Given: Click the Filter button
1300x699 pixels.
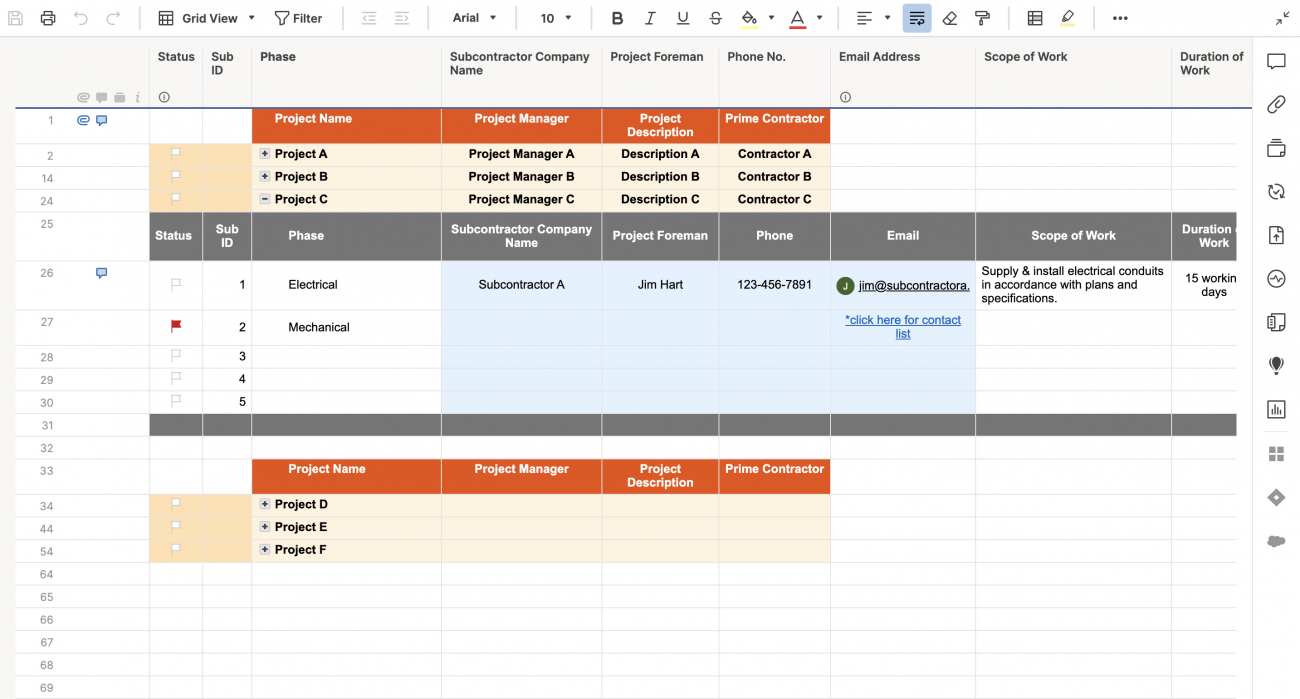Looking at the screenshot, I should click(x=298, y=18).
